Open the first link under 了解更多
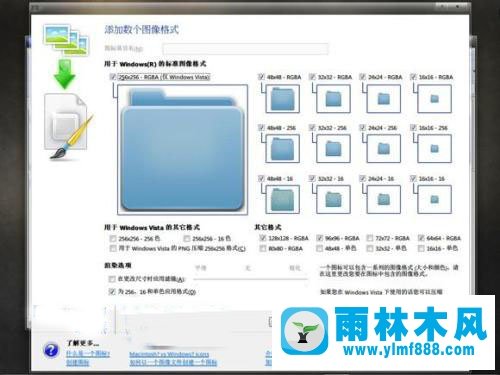Screen dimensions: 500x375 pyautogui.click(x=88, y=354)
